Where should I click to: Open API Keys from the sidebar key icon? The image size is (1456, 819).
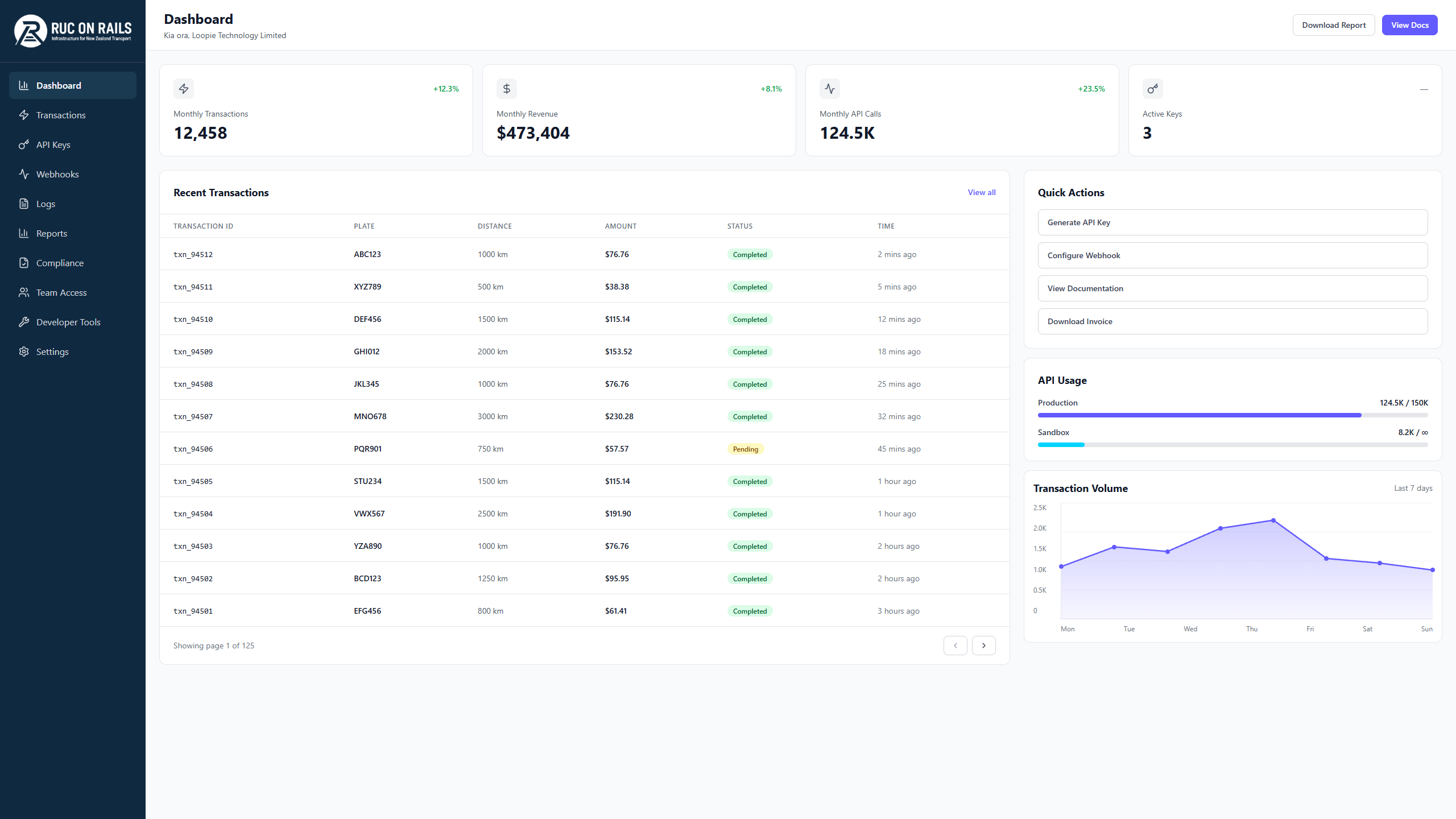24,144
